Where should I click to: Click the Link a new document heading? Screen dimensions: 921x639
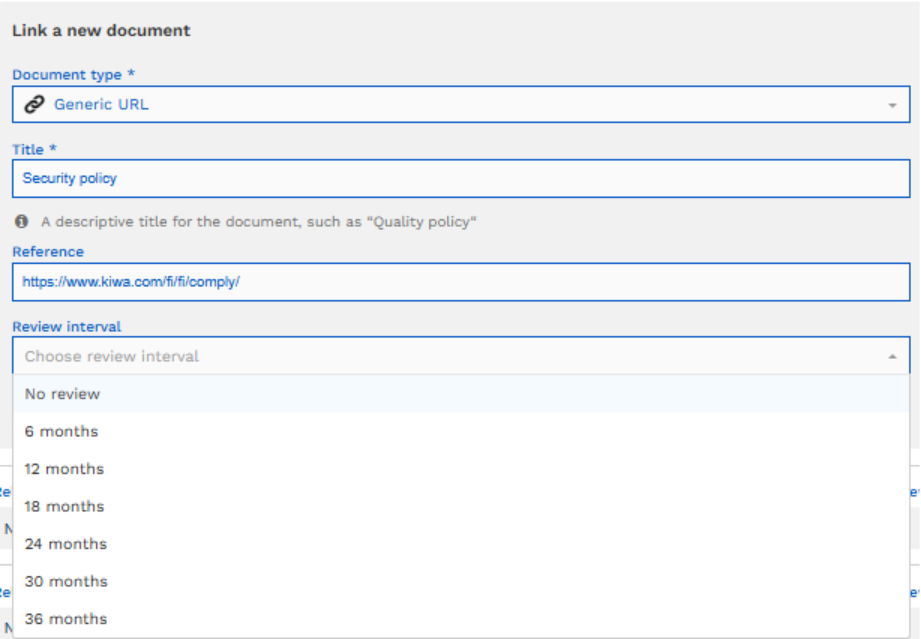(101, 30)
